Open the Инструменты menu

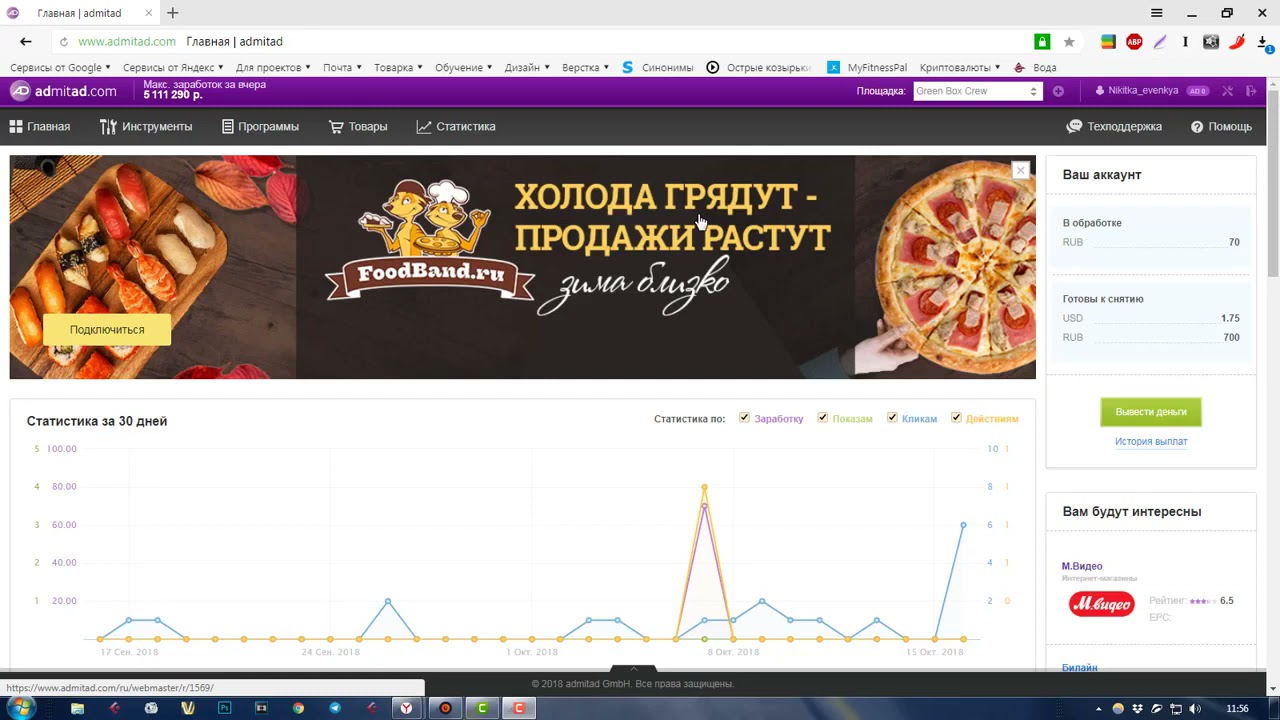tap(146, 127)
